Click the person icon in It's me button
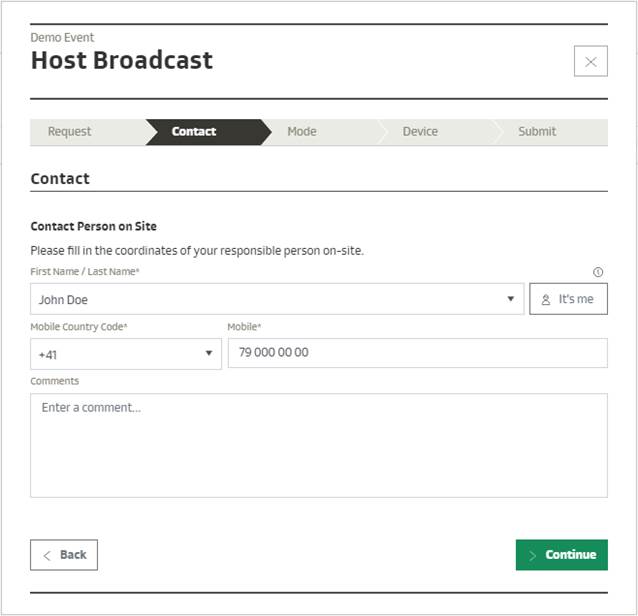Image resolution: width=638 pixels, height=616 pixels. [546, 299]
